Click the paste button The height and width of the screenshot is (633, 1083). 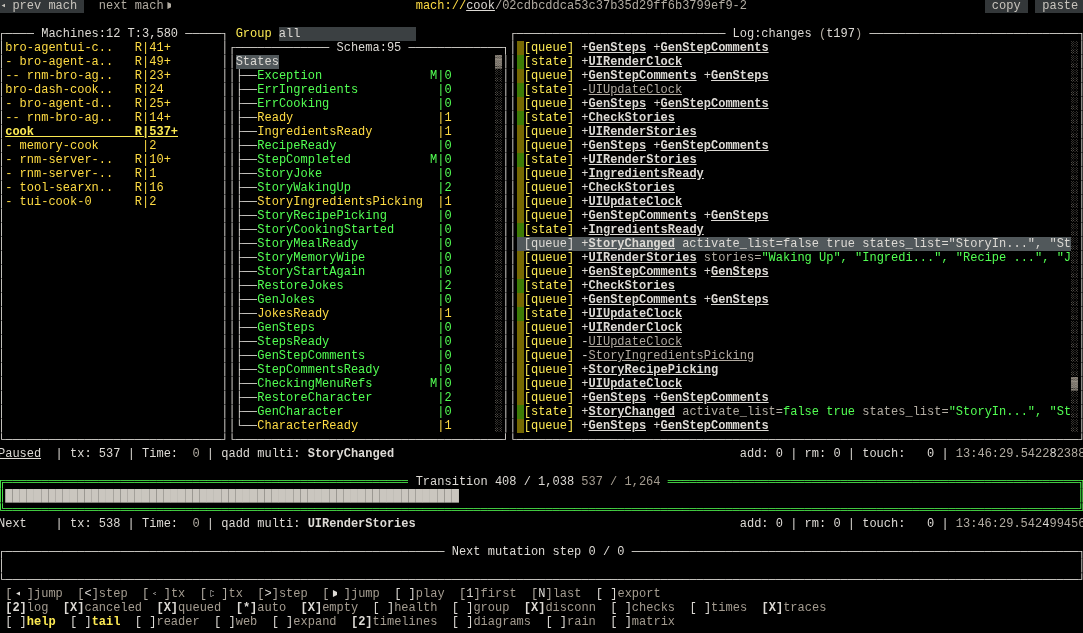pos(1059,6)
